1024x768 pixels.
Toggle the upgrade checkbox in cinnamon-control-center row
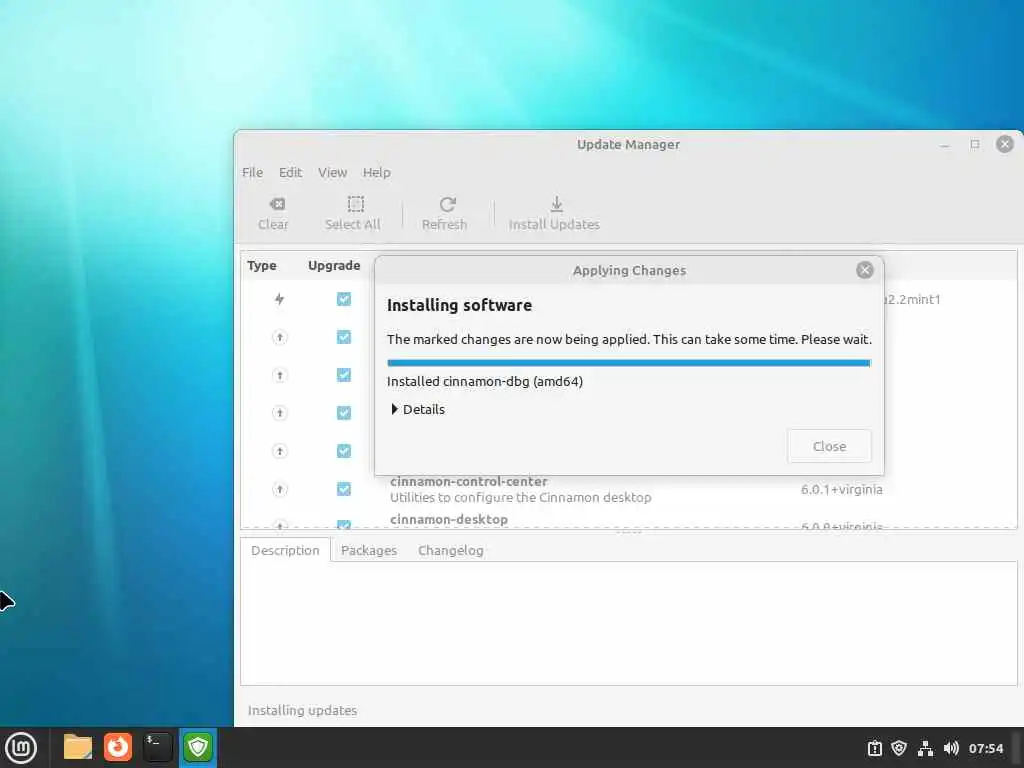(344, 489)
